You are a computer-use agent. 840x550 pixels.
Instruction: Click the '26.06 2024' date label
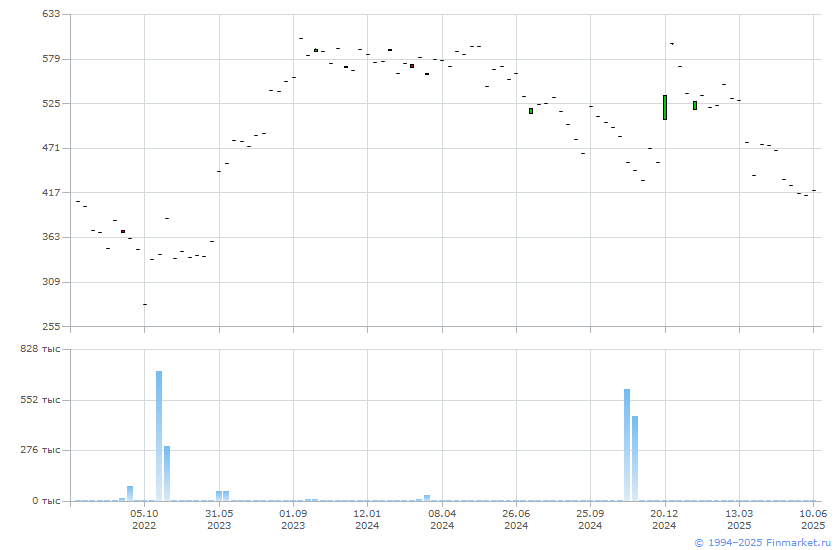[x=516, y=519]
